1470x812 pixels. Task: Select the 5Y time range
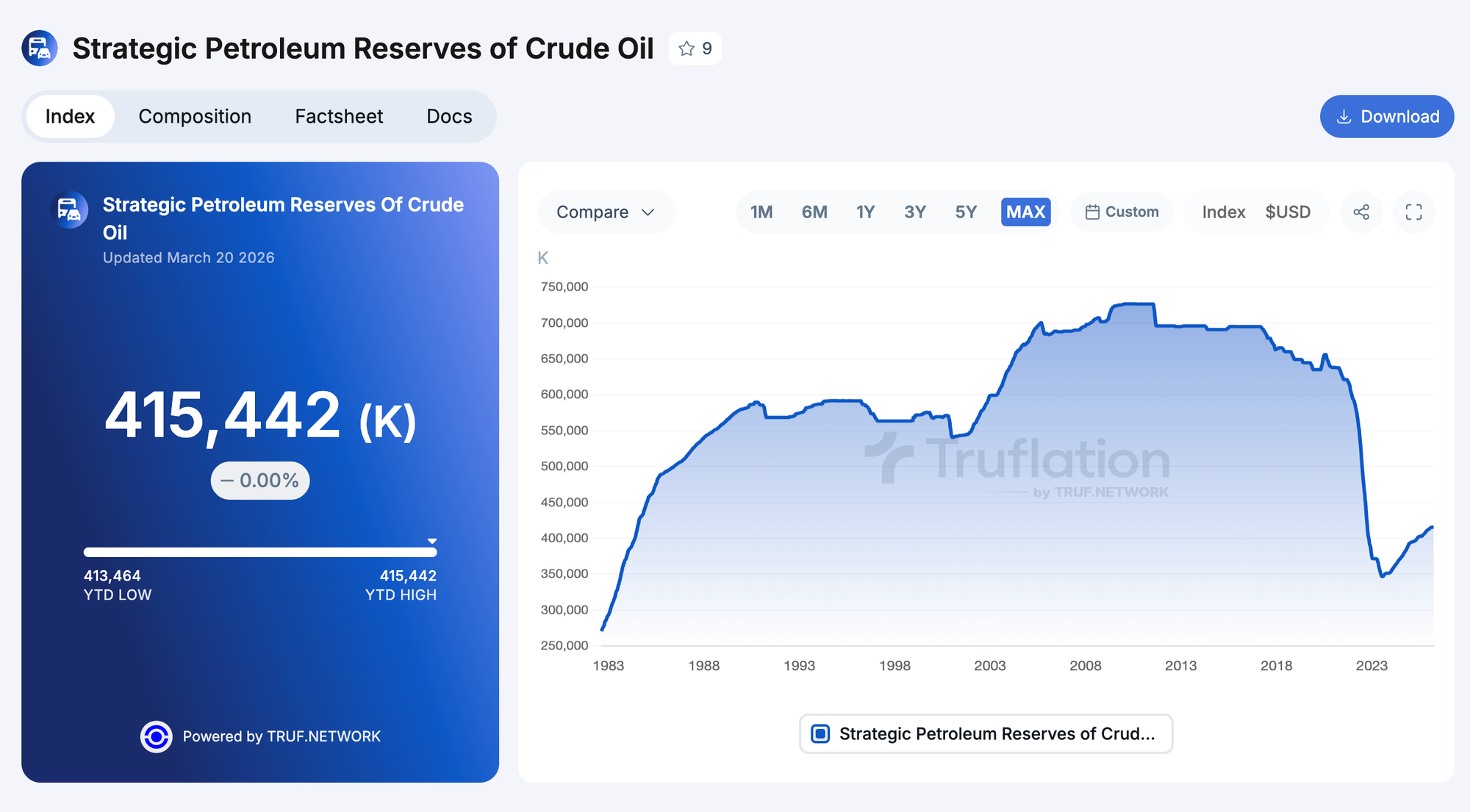point(966,212)
